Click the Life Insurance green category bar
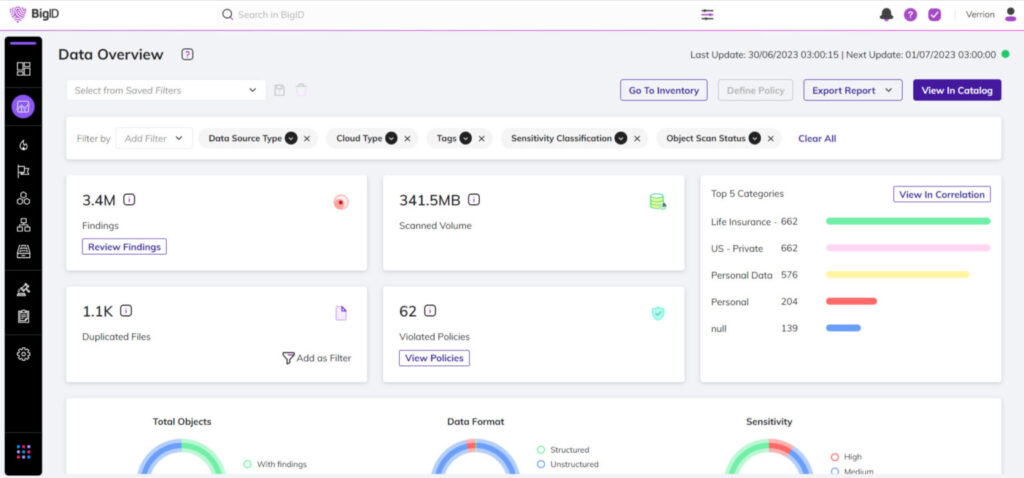 (907, 221)
